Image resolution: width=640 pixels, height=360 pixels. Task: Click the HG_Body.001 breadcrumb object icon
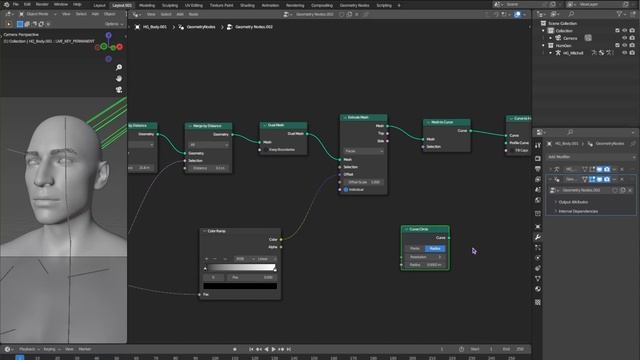pyautogui.click(x=138, y=27)
